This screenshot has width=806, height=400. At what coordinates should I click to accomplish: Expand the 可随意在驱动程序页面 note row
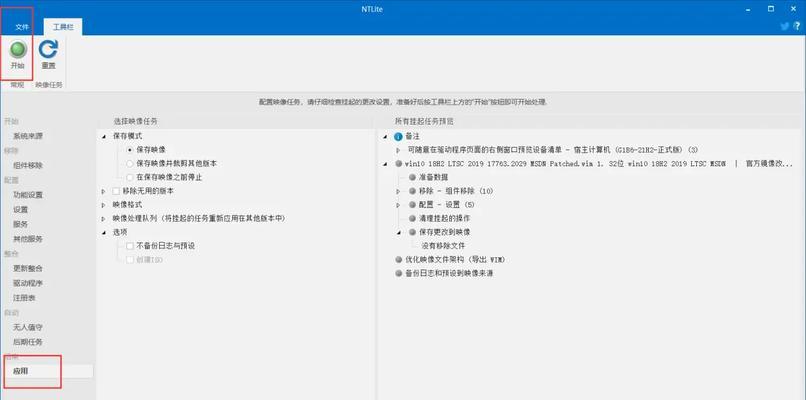[399, 150]
